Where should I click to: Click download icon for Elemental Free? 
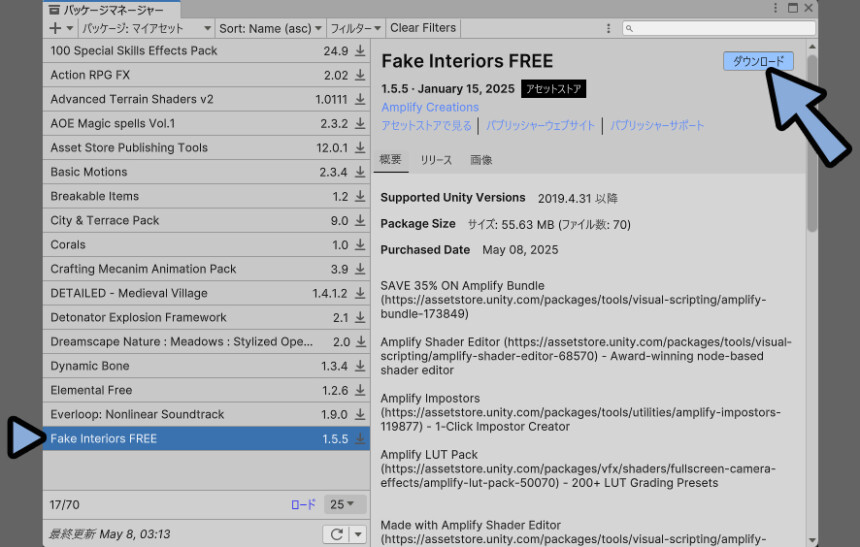click(x=360, y=390)
